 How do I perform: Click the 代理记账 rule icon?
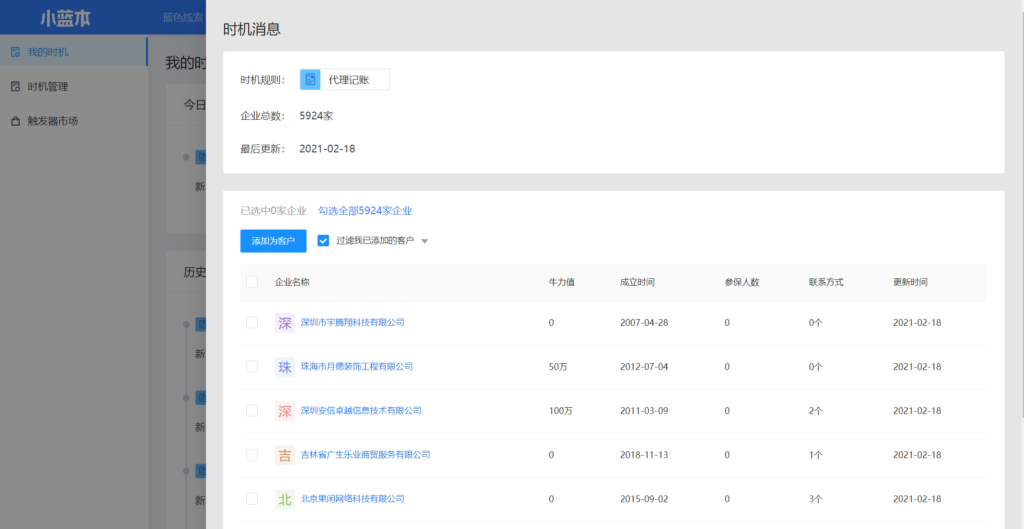point(310,80)
